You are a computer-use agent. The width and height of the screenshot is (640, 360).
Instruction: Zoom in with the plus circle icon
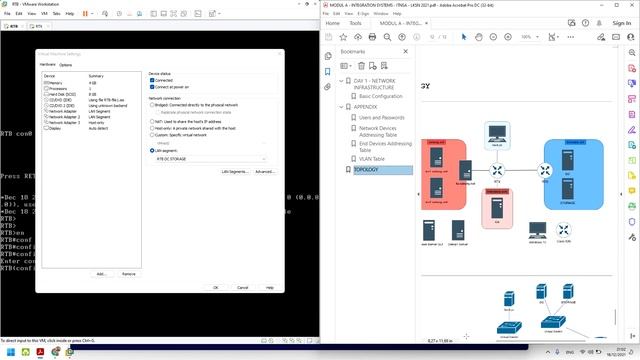click(508, 37)
